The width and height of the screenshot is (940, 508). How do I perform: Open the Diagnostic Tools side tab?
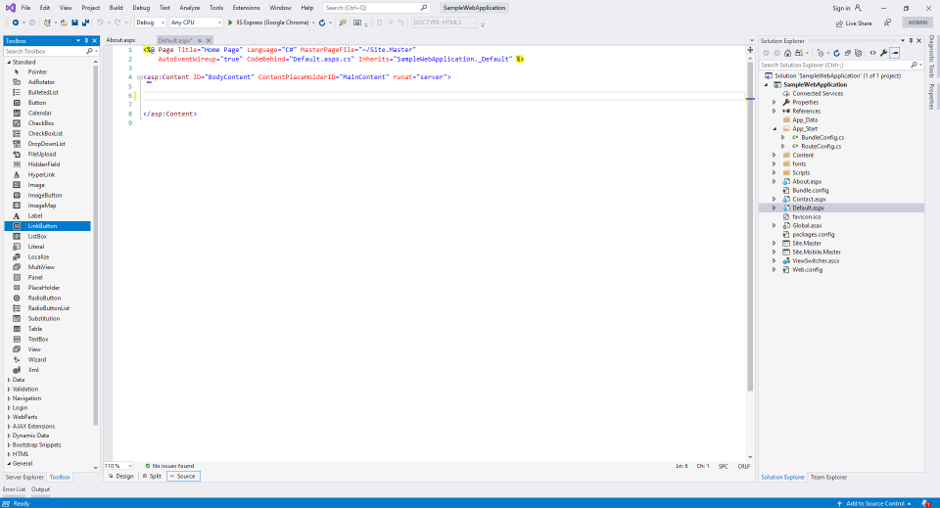point(931,57)
